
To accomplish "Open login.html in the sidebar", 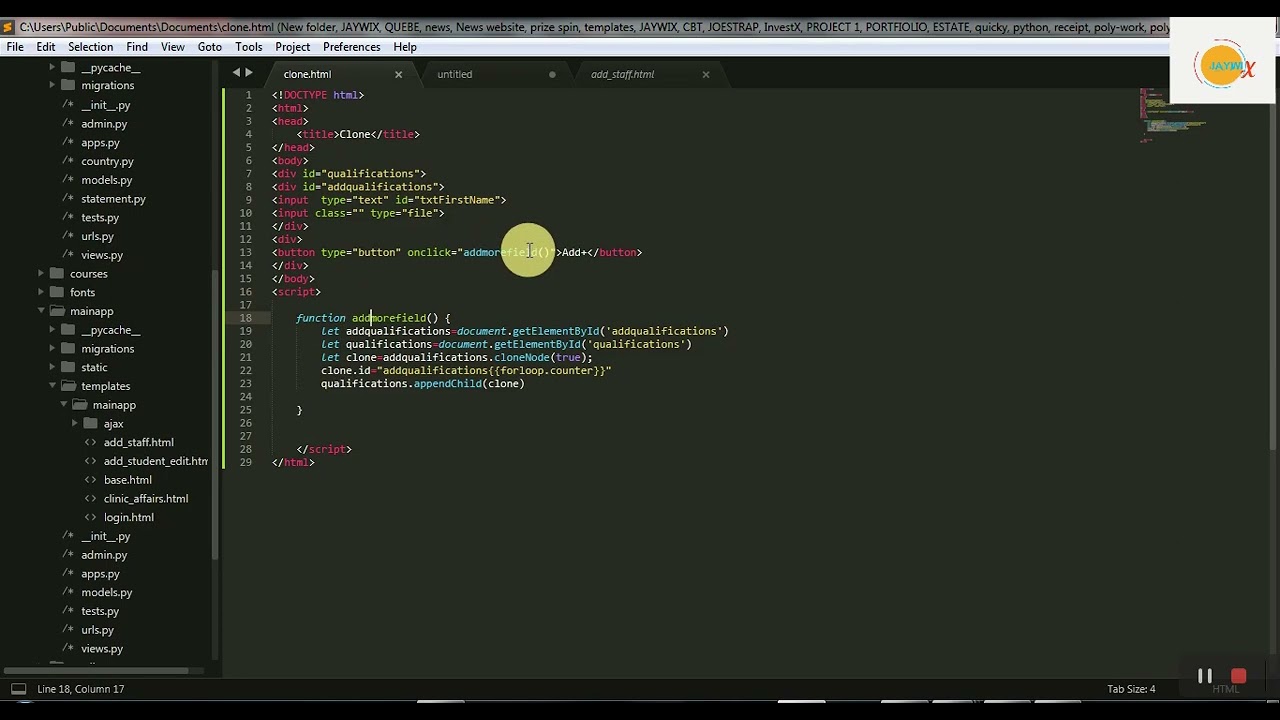I will (128, 517).
